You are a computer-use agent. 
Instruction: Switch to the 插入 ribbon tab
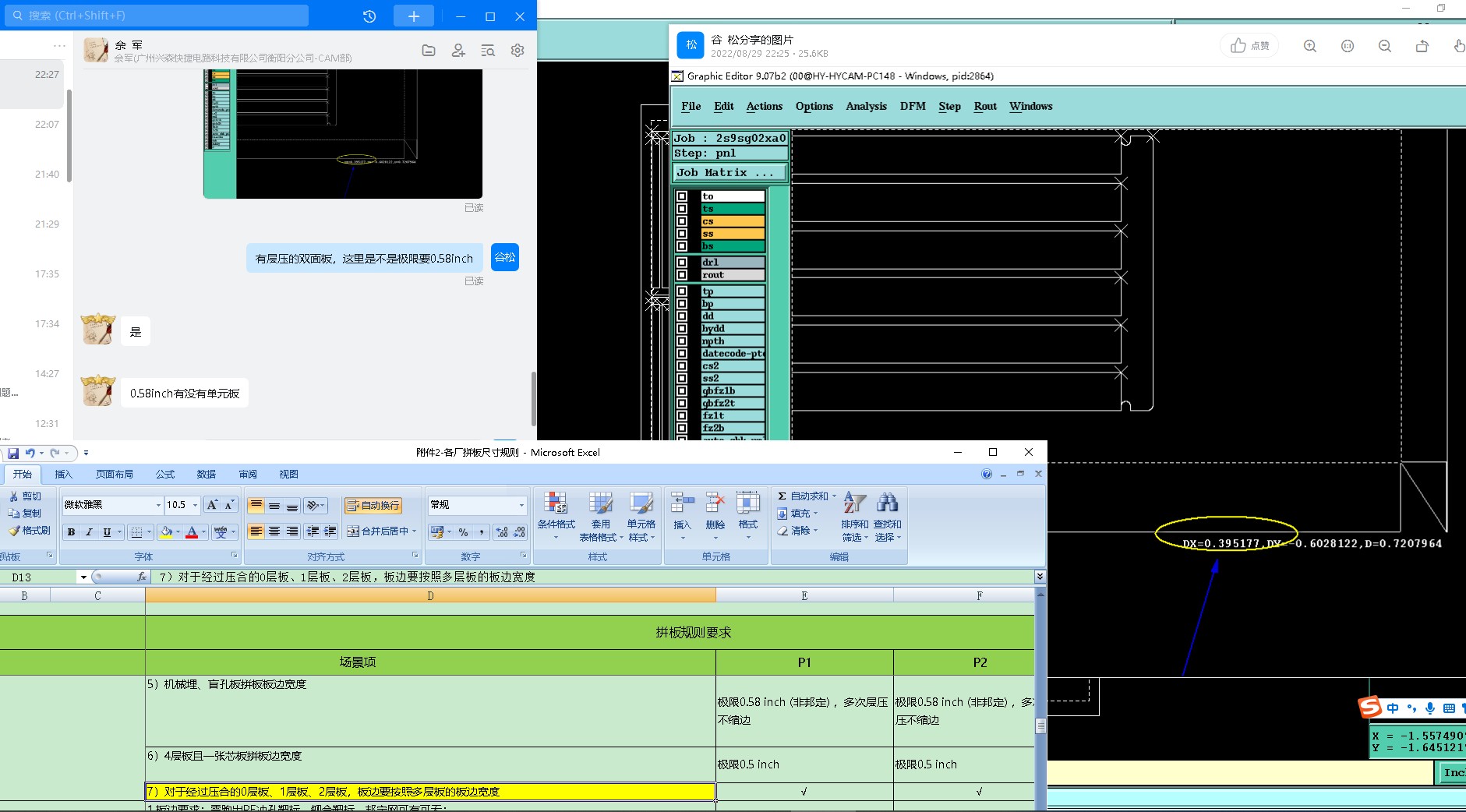[x=63, y=474]
